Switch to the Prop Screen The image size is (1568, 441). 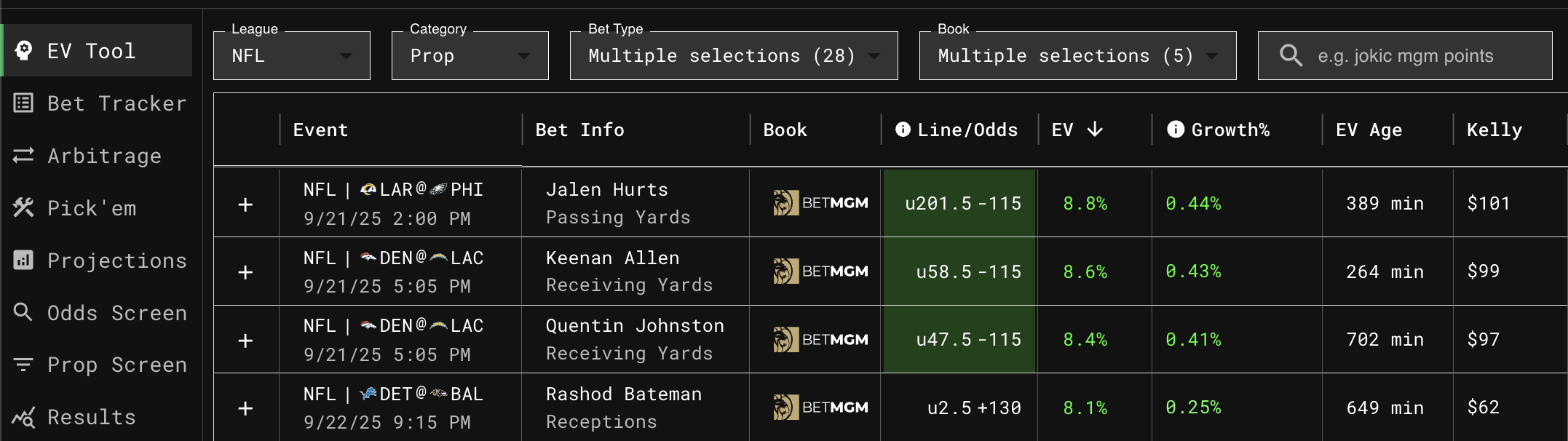(x=23, y=365)
